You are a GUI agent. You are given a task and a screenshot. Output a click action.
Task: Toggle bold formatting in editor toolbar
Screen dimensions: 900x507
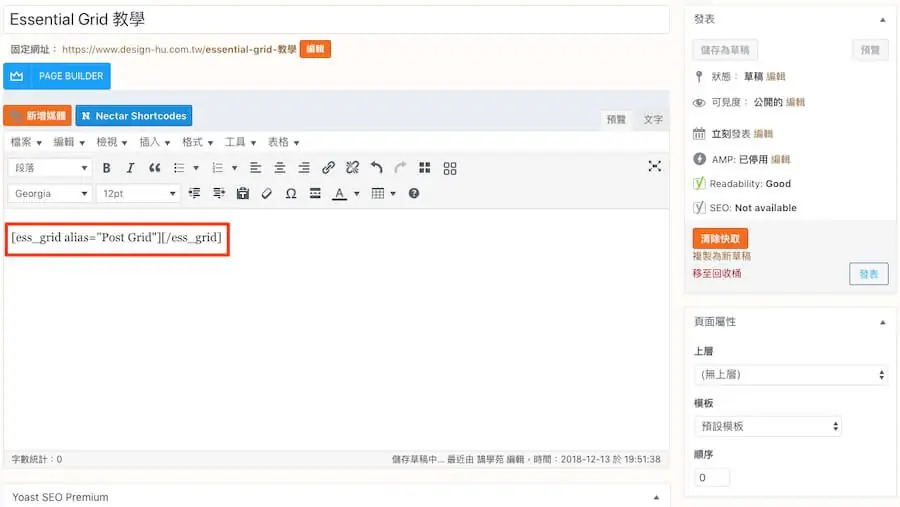point(106,168)
